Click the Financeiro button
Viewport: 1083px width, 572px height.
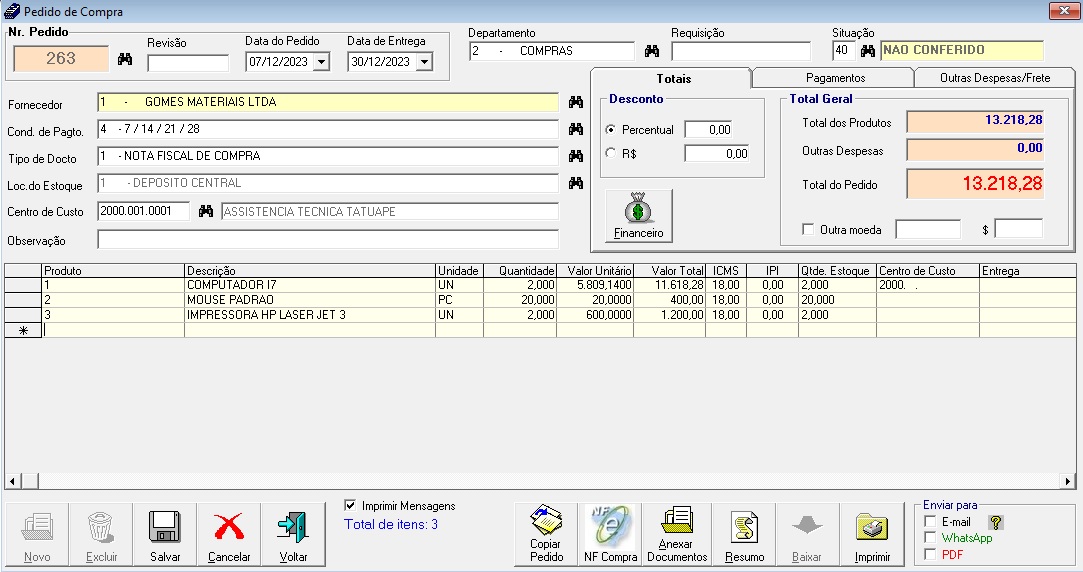click(638, 216)
